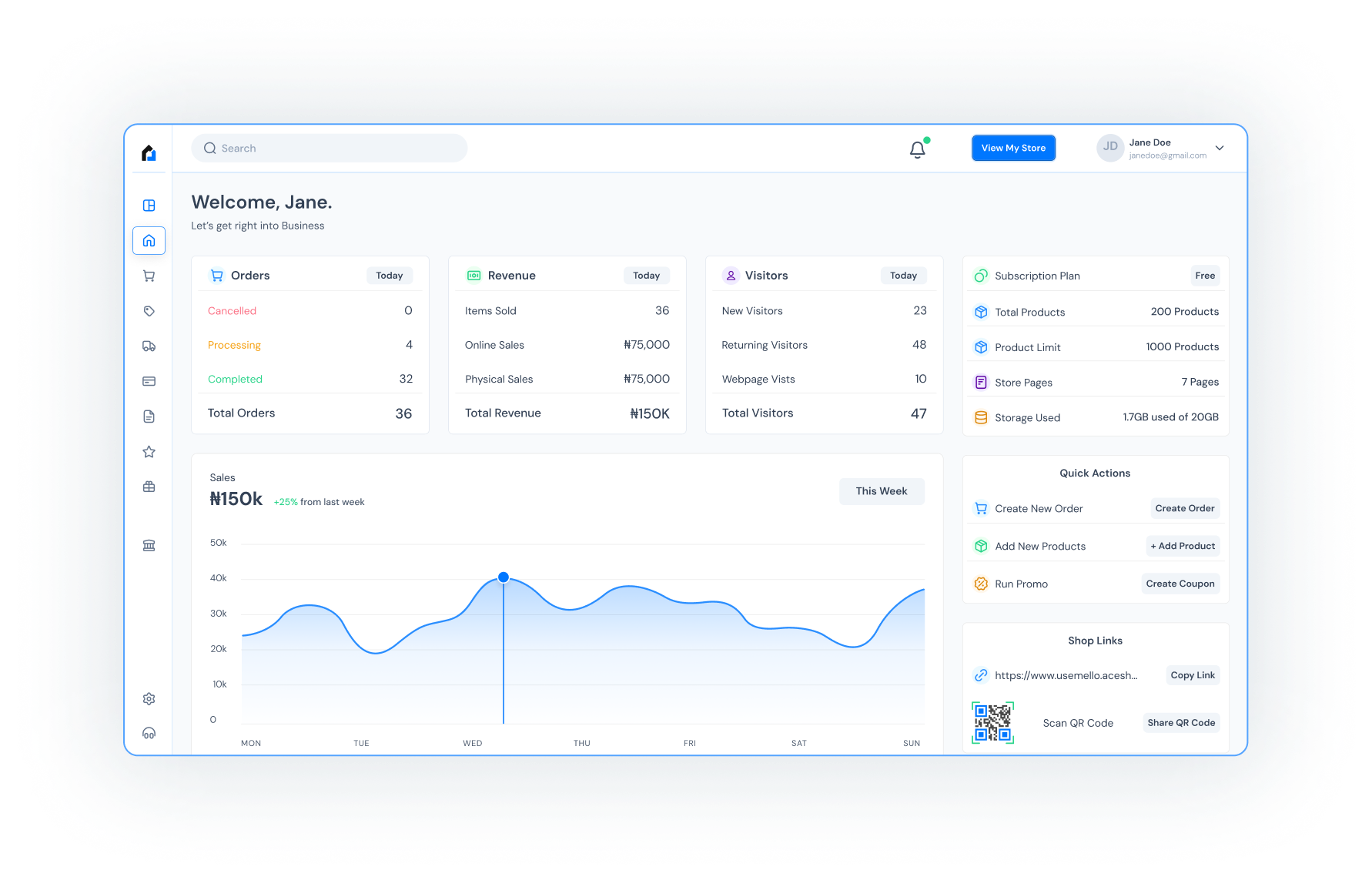Open the gift box sidebar icon
This screenshot has height=880, width=1372.
(x=149, y=487)
